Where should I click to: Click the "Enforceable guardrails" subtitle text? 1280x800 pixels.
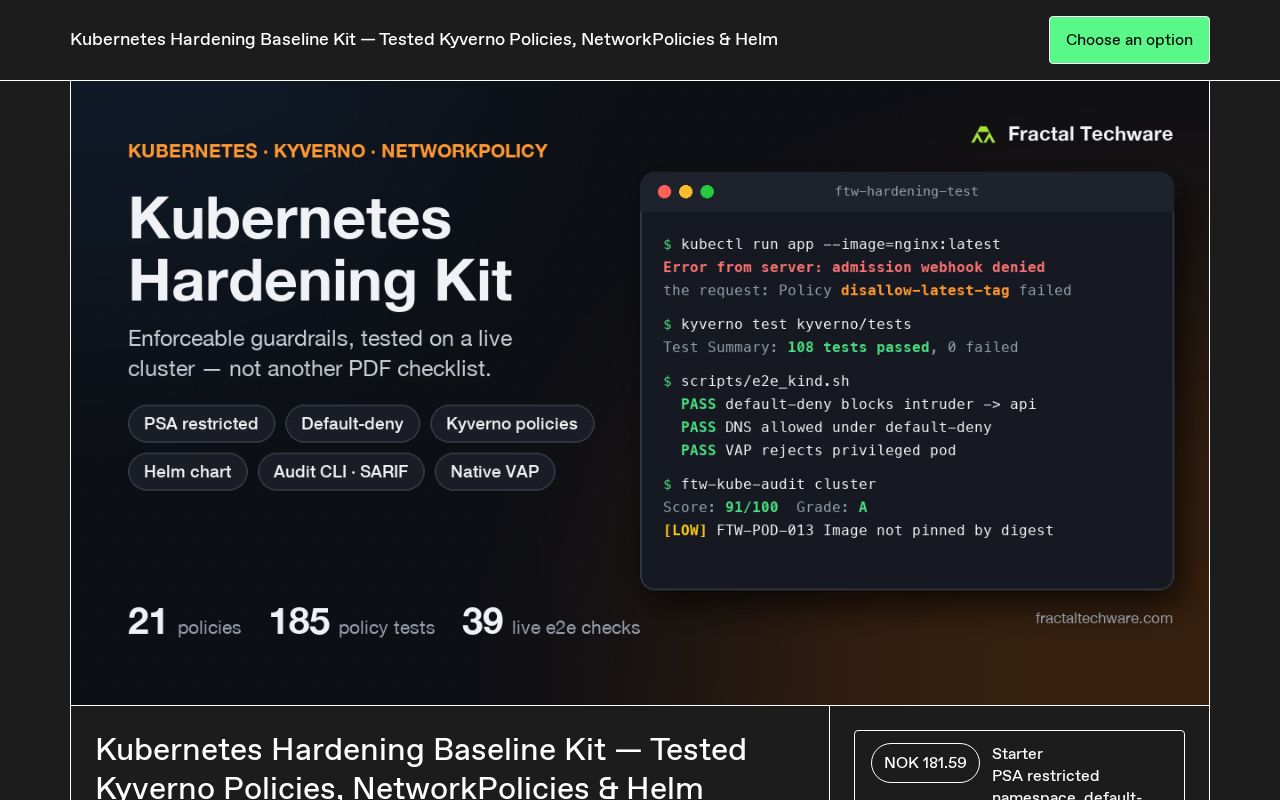320,353
